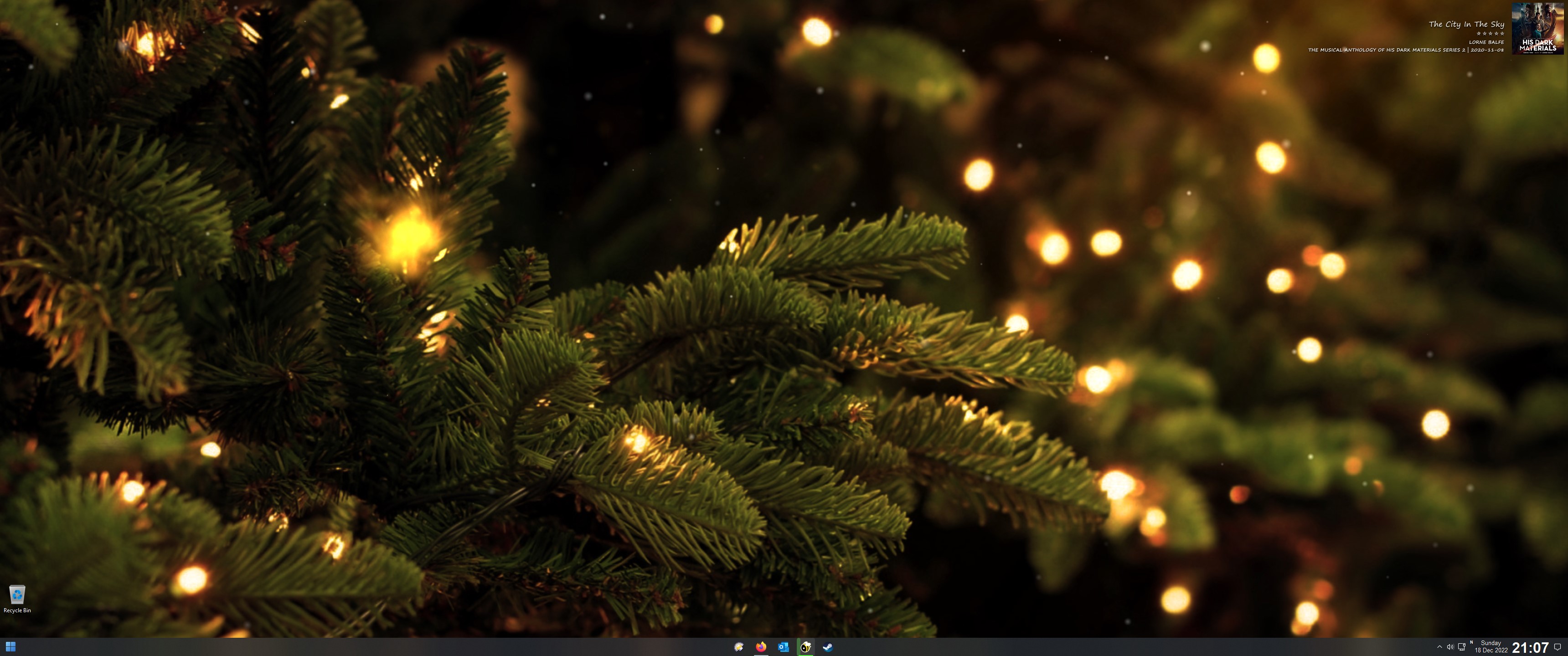Select the Recycle Bin desktop icon
Screen dimensions: 1568x656
coord(17,594)
